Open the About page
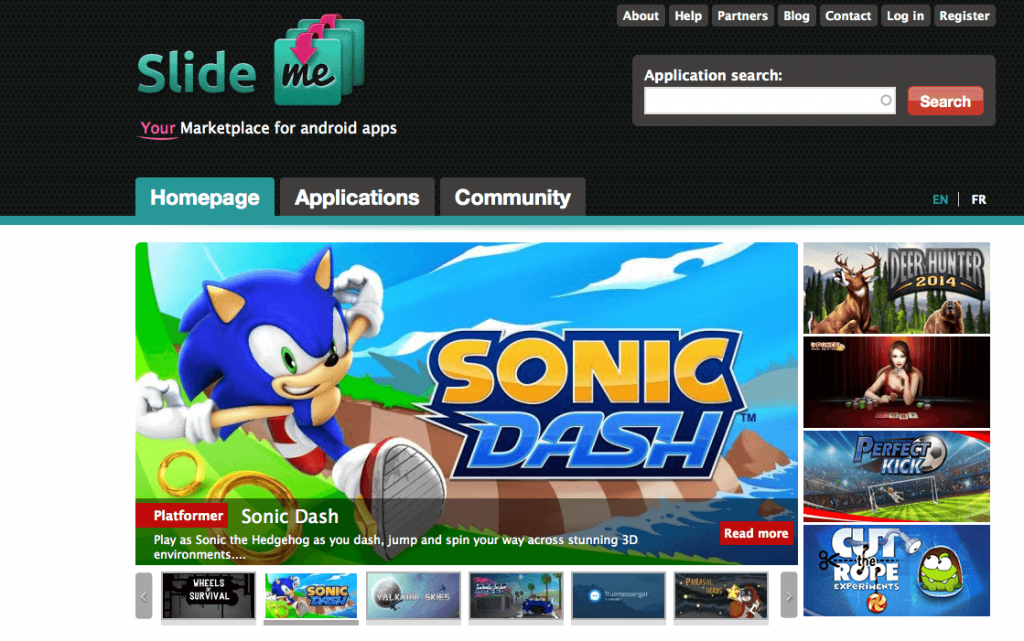This screenshot has width=1024, height=641. (641, 16)
